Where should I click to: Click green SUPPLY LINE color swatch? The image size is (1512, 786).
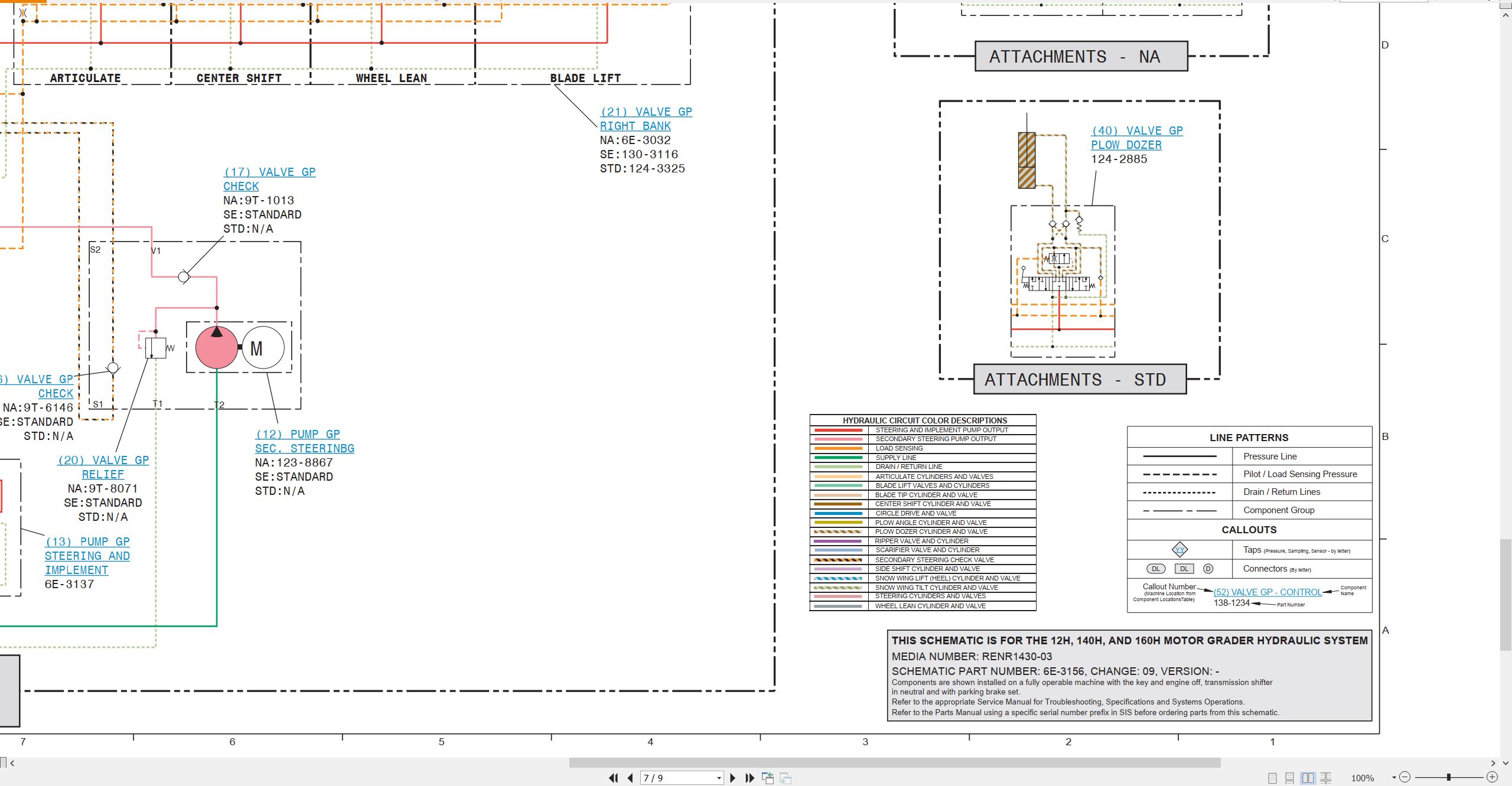838,458
